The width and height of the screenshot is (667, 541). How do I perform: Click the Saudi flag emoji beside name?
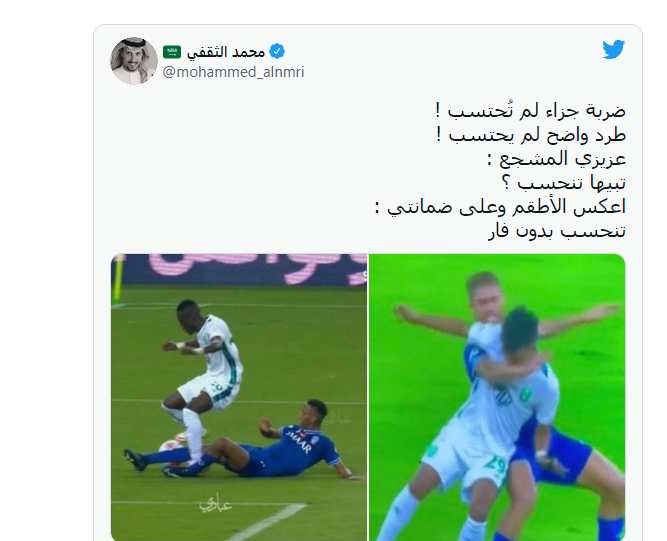[172, 52]
